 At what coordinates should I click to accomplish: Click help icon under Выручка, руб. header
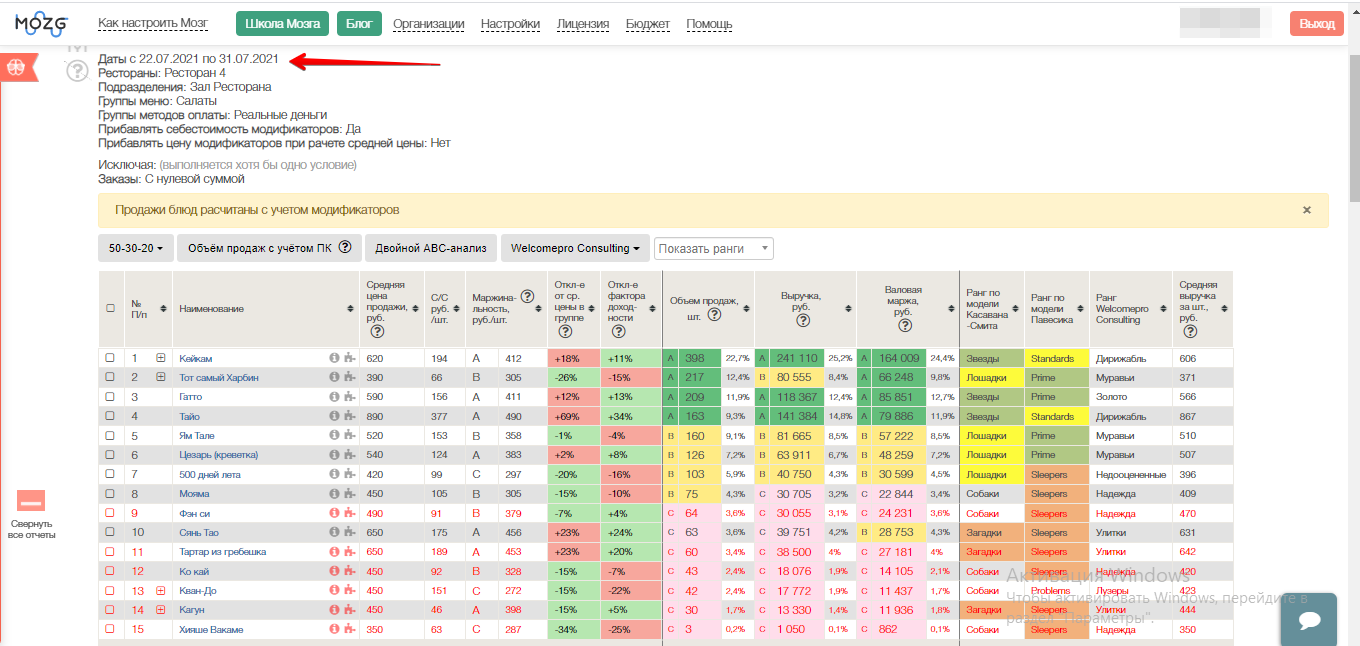click(804, 320)
